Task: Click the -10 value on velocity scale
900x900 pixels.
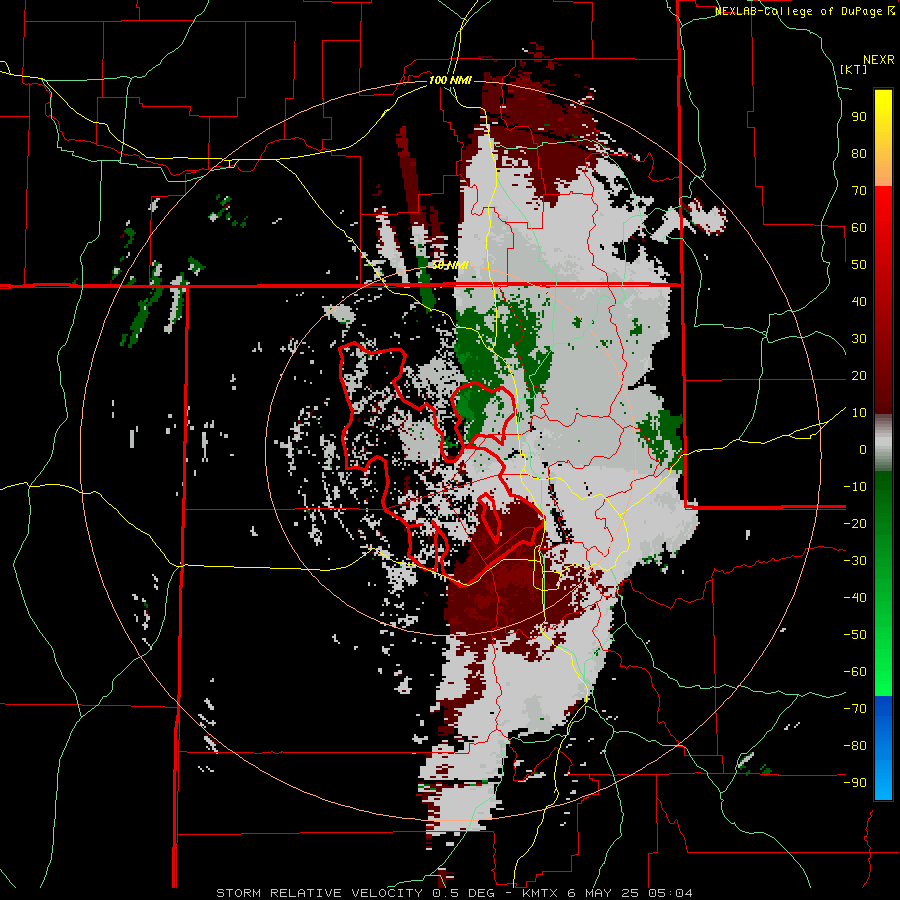Action: (855, 487)
